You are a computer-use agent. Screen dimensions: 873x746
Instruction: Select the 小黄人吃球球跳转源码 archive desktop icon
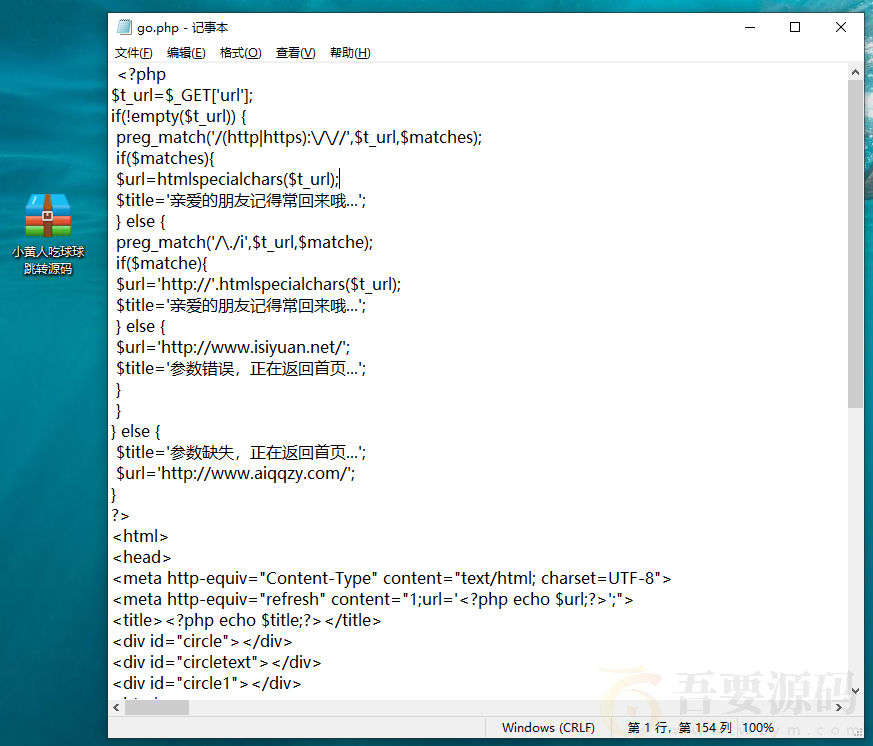pos(48,234)
